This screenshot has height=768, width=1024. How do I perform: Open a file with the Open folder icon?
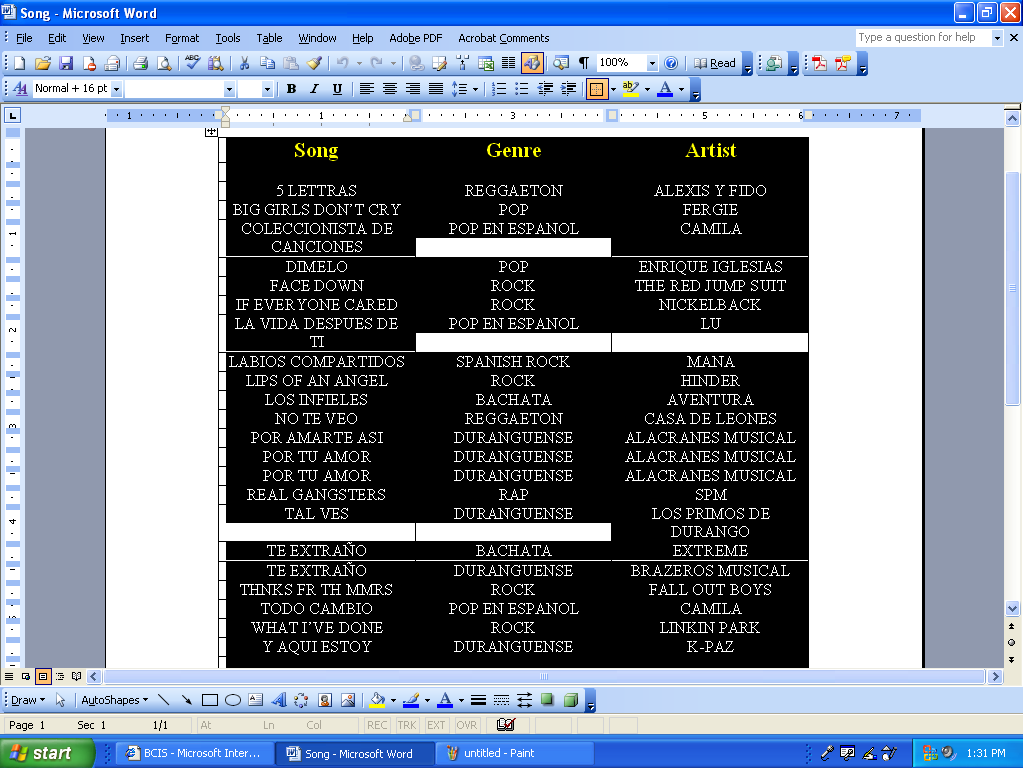[x=43, y=63]
